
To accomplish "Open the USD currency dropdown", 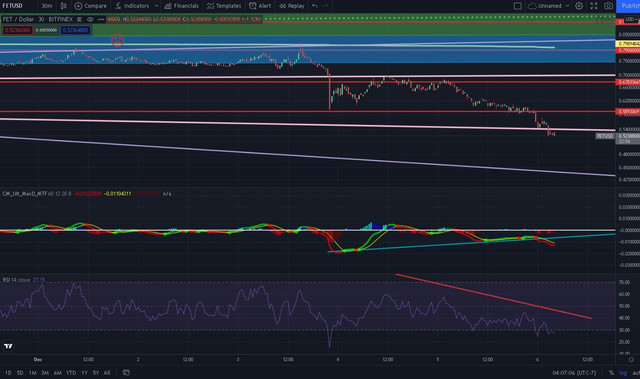I will point(631,19).
